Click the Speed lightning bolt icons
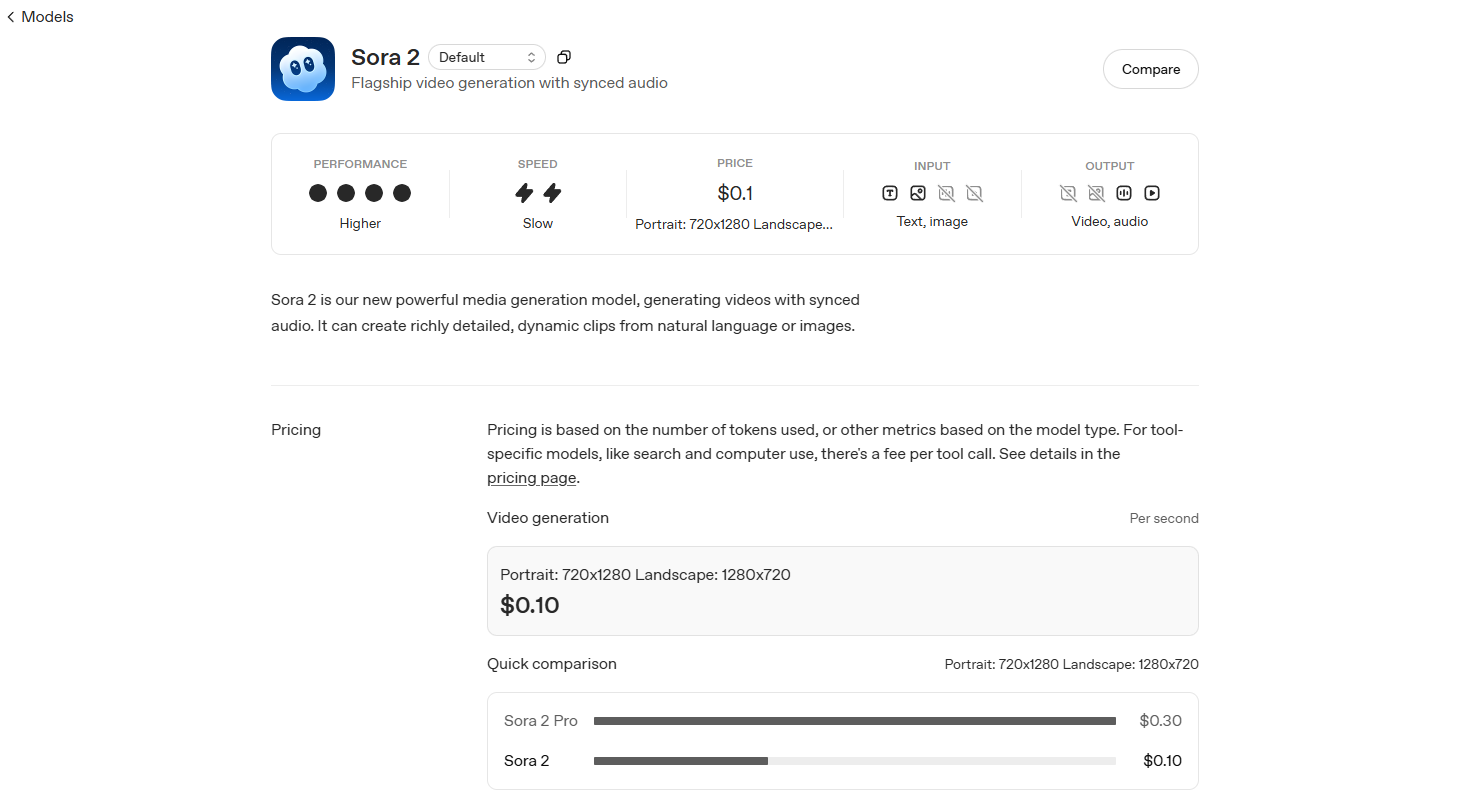Screen dimensions: 1464x804 [x=538, y=193]
